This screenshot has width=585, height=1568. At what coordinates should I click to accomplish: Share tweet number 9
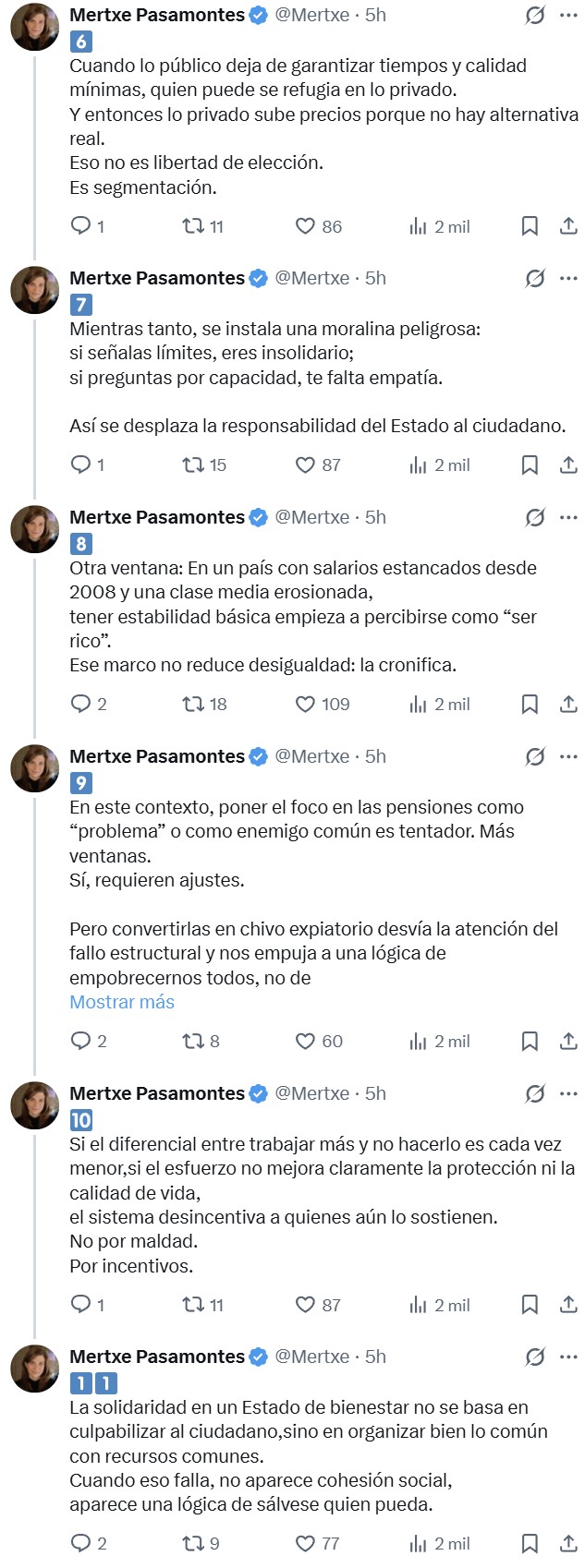568,1041
